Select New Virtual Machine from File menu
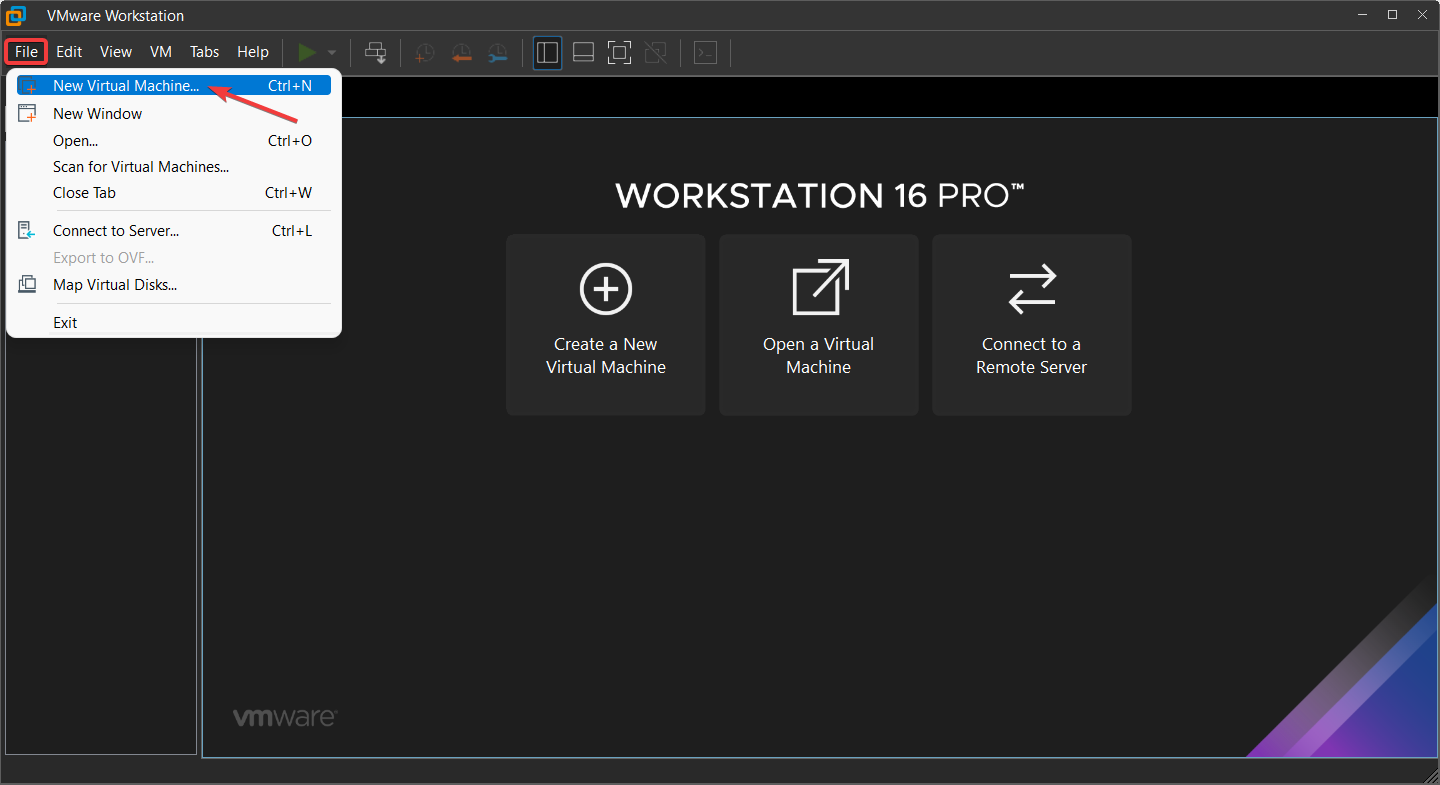The image size is (1440, 785). tap(126, 86)
